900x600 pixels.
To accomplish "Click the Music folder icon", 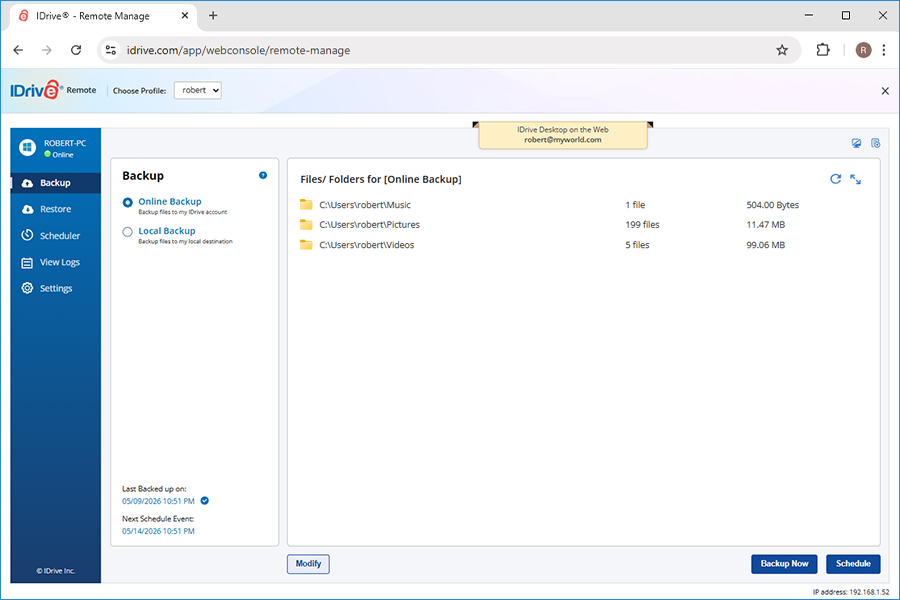I will point(306,204).
